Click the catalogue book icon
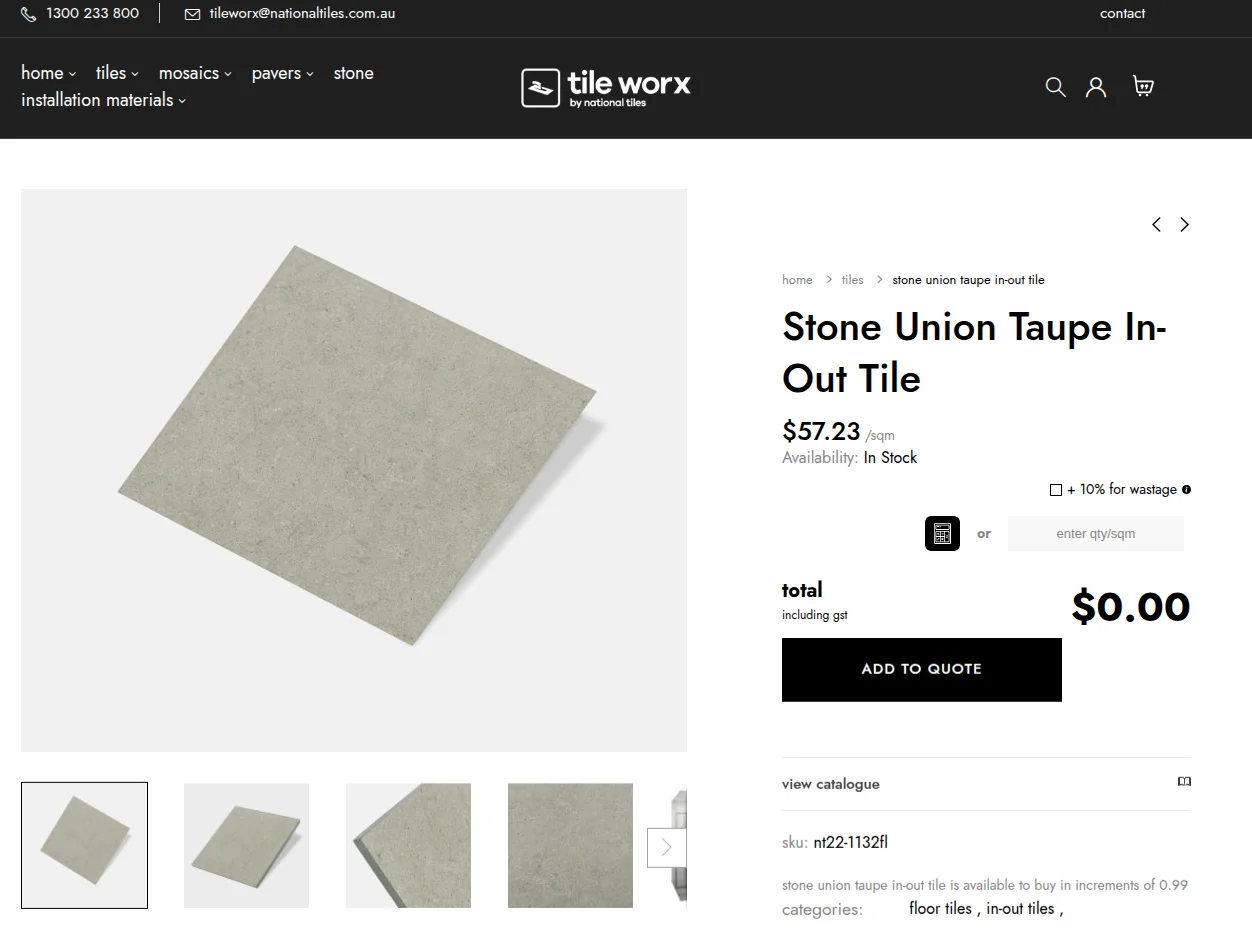 point(1184,782)
